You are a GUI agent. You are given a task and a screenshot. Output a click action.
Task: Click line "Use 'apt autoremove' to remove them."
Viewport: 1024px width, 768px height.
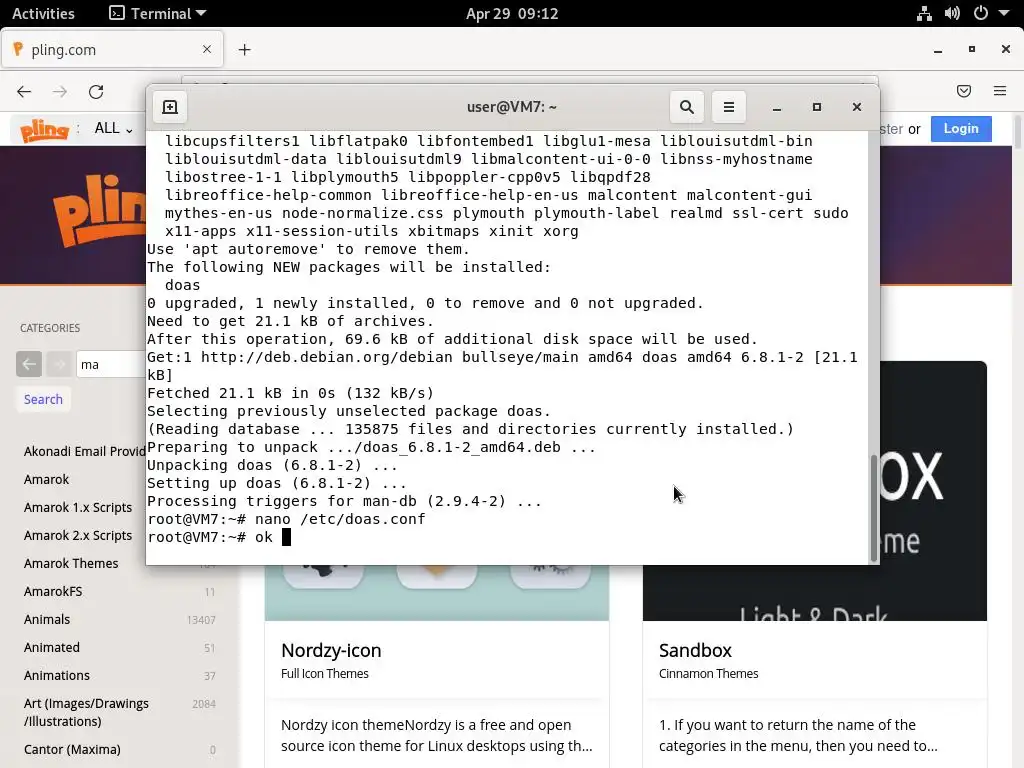[x=308, y=249]
